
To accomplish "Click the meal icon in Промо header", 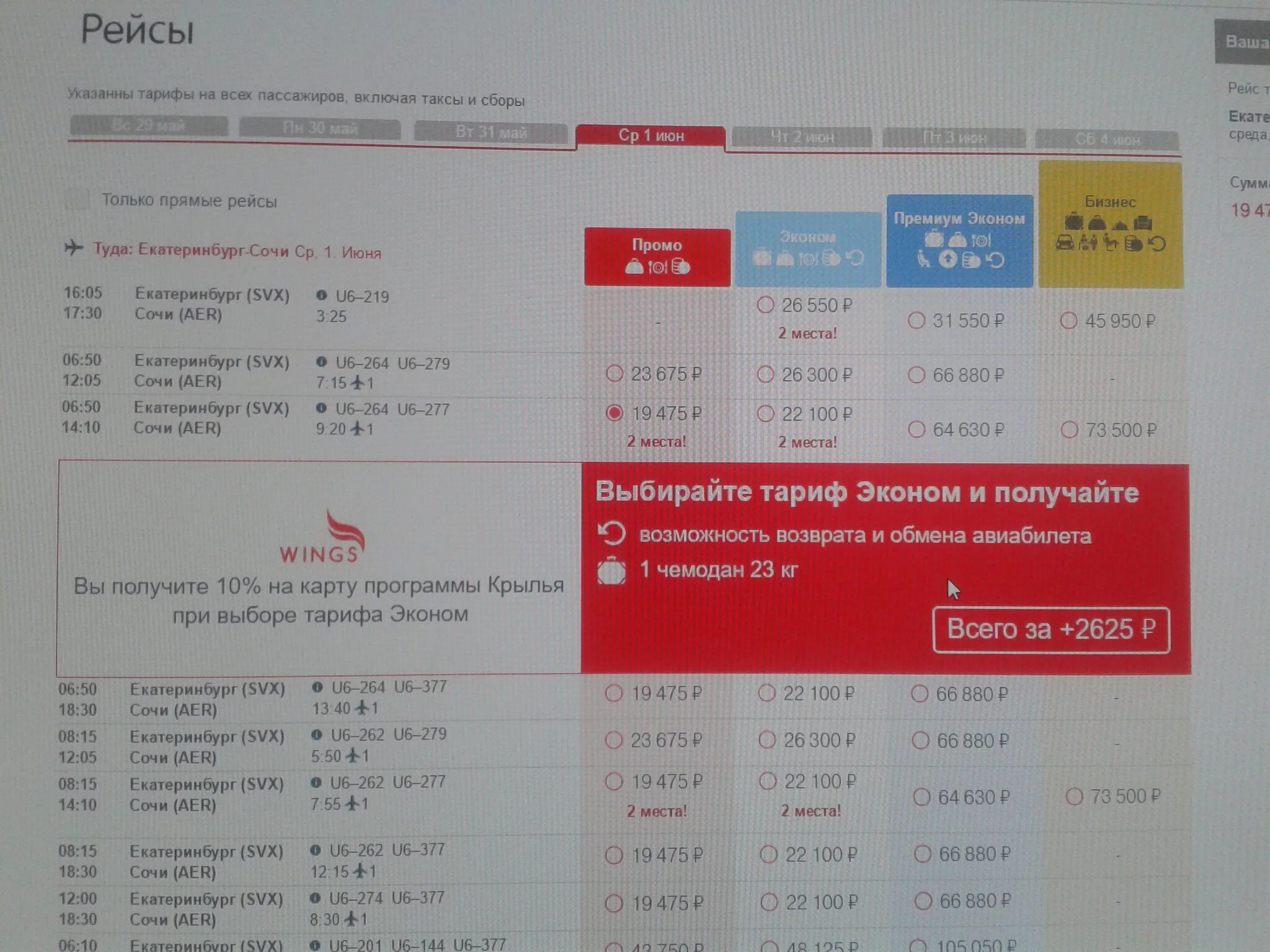I will point(658,267).
